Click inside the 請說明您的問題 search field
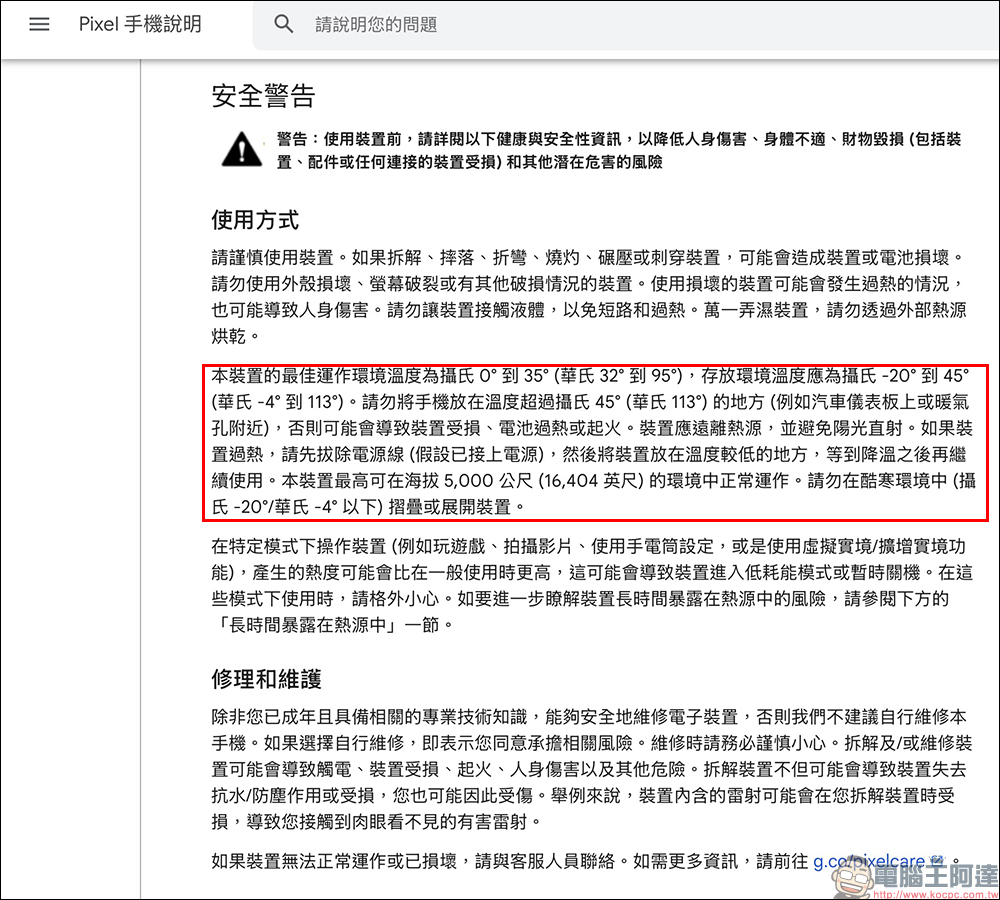Viewport: 1000px width, 900px height. [x=400, y=23]
